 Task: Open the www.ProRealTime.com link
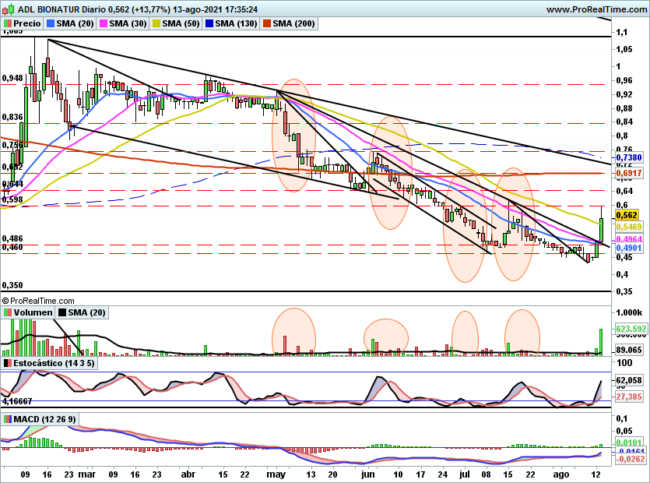(x=597, y=9)
